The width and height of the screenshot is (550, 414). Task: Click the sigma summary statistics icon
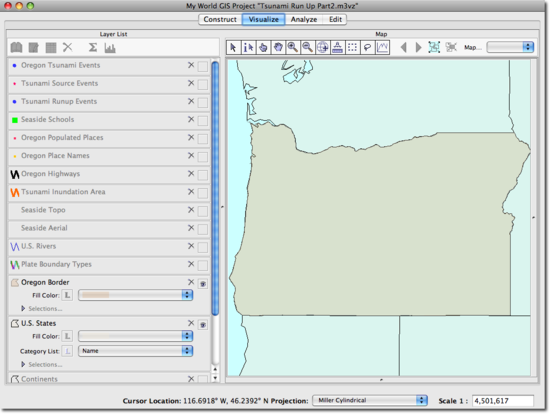pyautogui.click(x=93, y=47)
